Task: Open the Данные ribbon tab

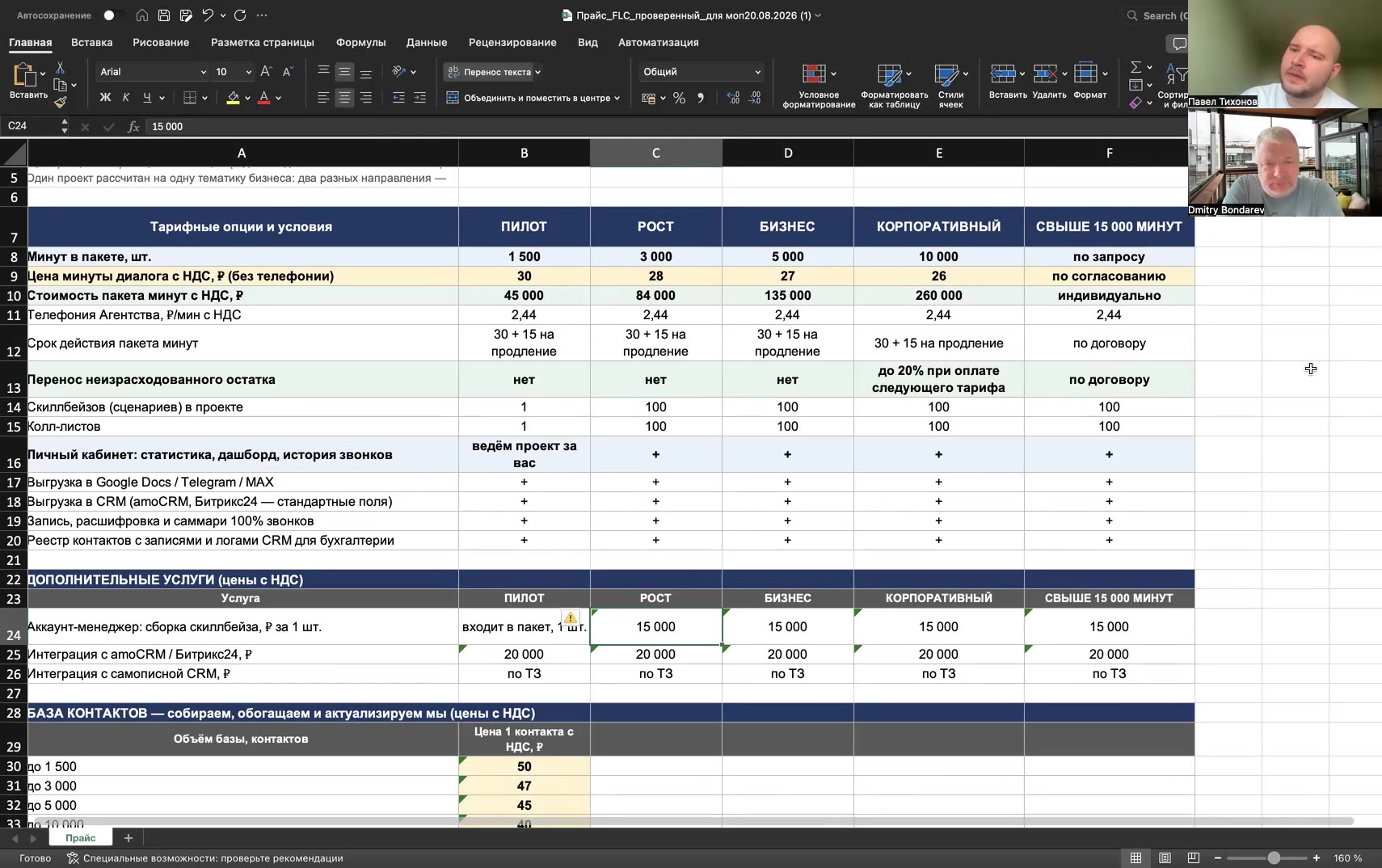Action: [x=427, y=42]
